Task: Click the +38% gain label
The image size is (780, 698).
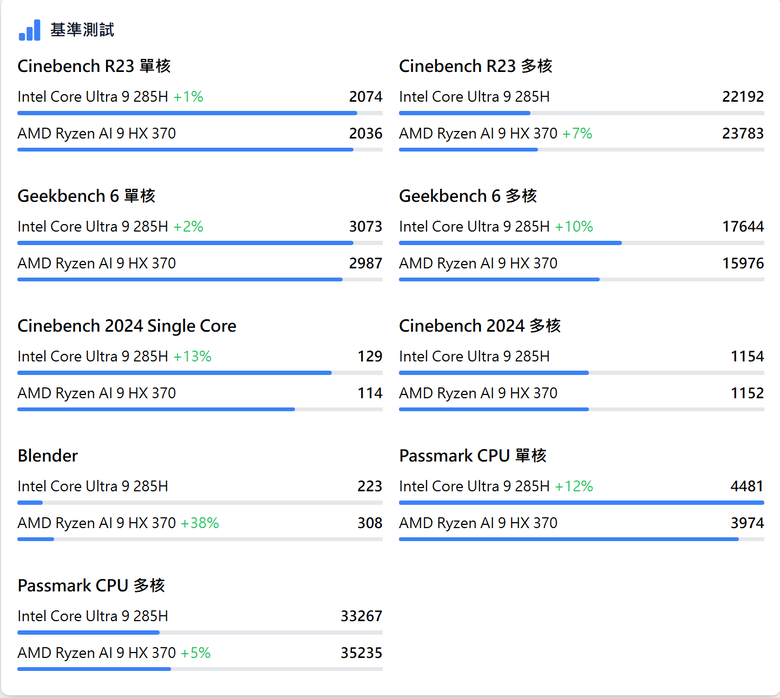Action: 199,523
